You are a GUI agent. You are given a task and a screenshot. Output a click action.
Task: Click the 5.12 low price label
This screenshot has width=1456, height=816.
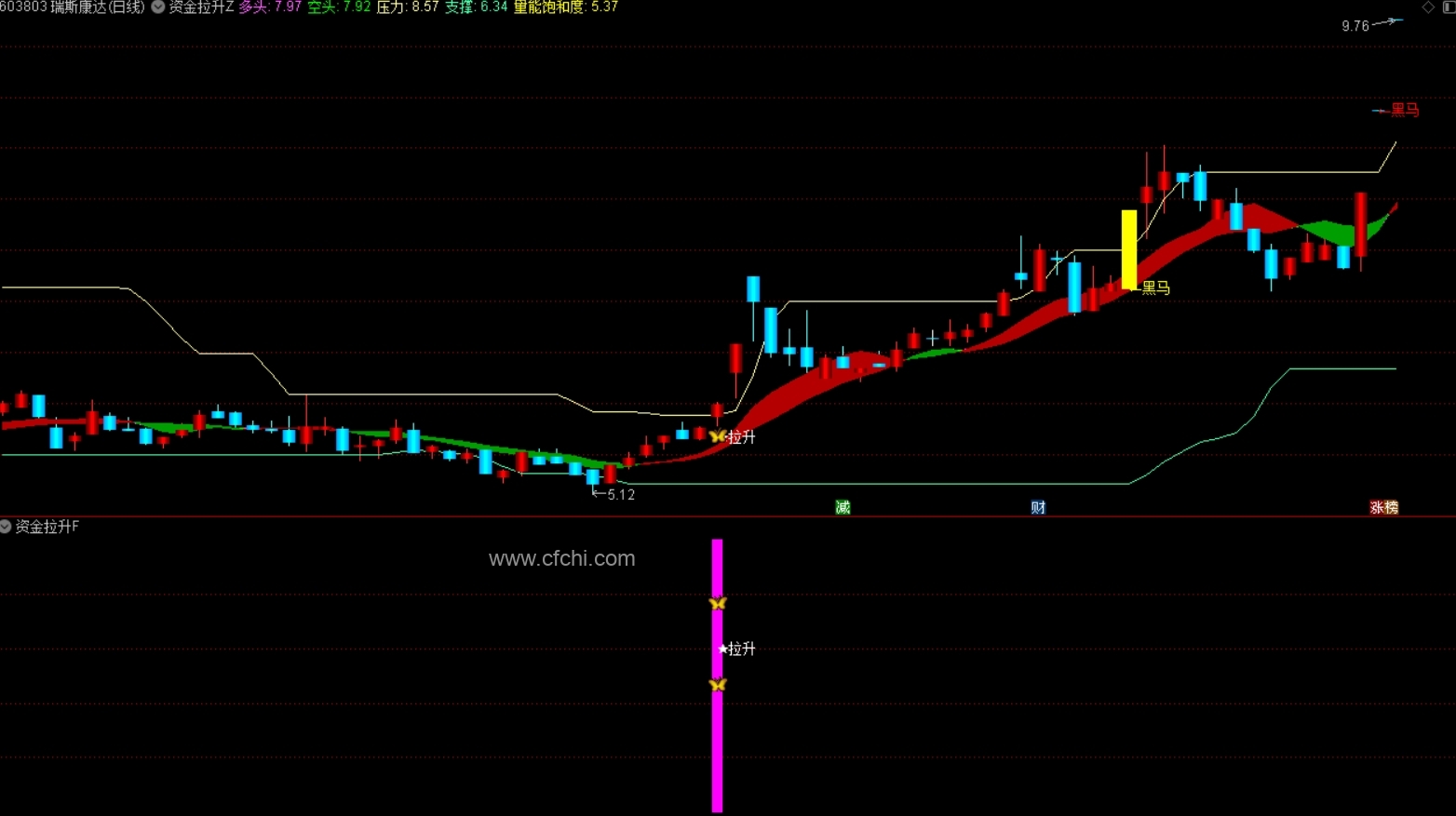pos(621,495)
